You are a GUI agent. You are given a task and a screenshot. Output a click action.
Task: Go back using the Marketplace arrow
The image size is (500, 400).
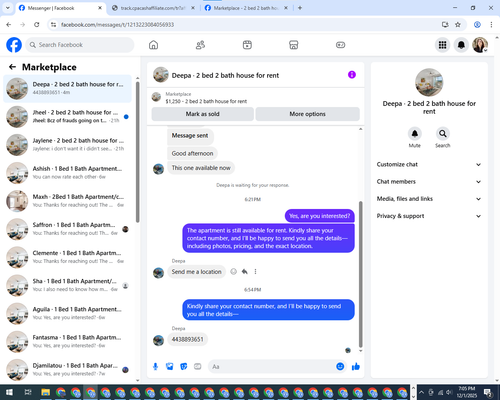(x=12, y=67)
